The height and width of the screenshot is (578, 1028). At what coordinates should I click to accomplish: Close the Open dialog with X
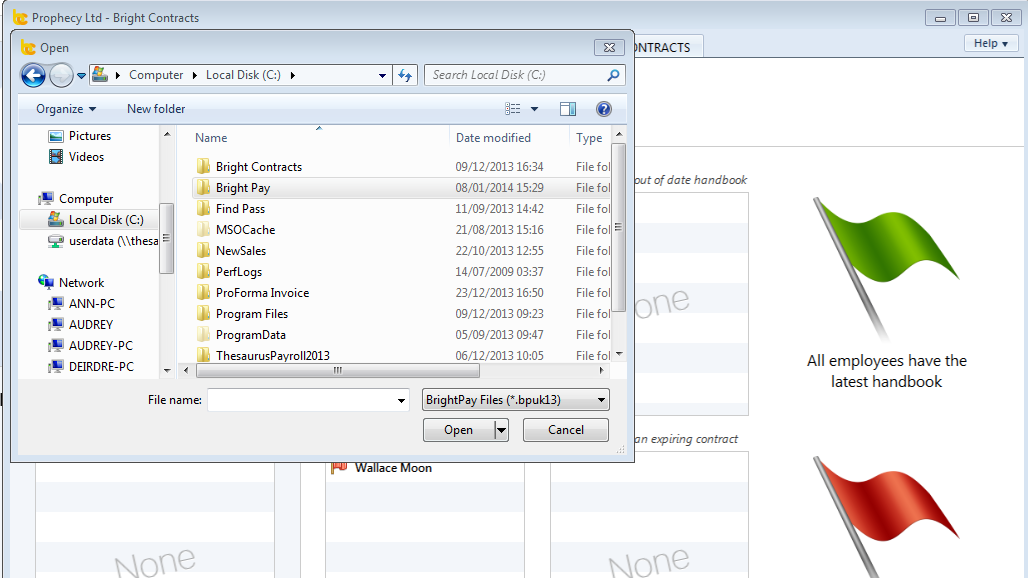pyautogui.click(x=609, y=47)
